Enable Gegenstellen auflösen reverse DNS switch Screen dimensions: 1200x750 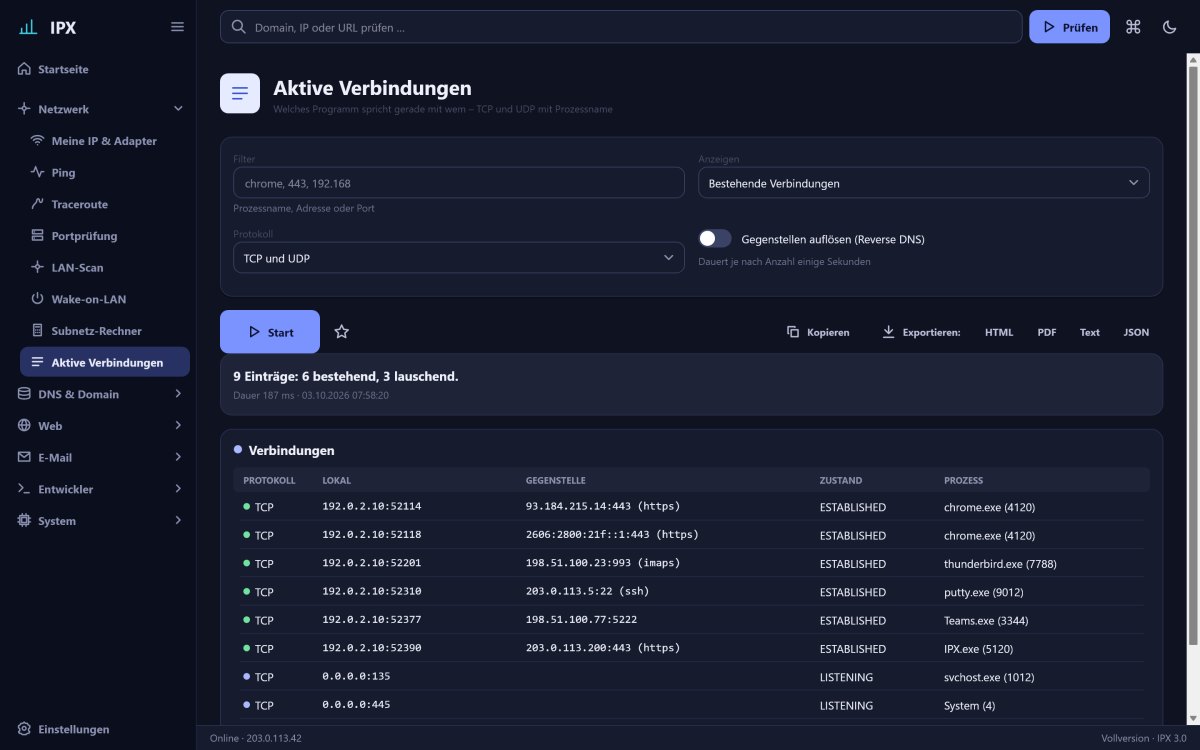pos(715,239)
